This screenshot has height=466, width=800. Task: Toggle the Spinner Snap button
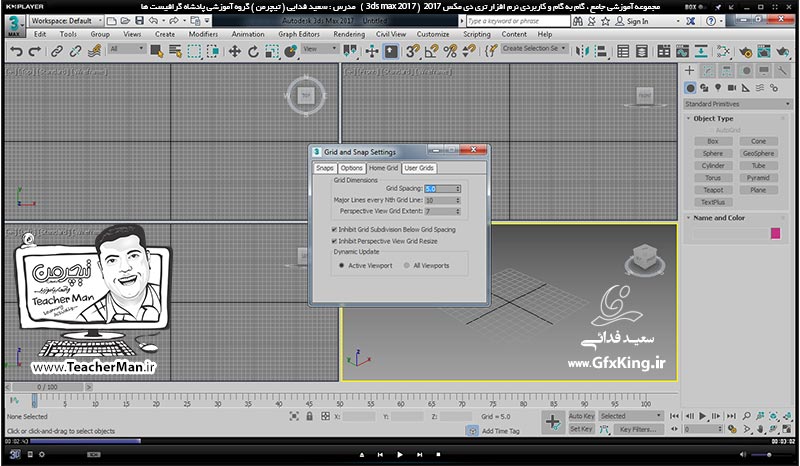(468, 51)
